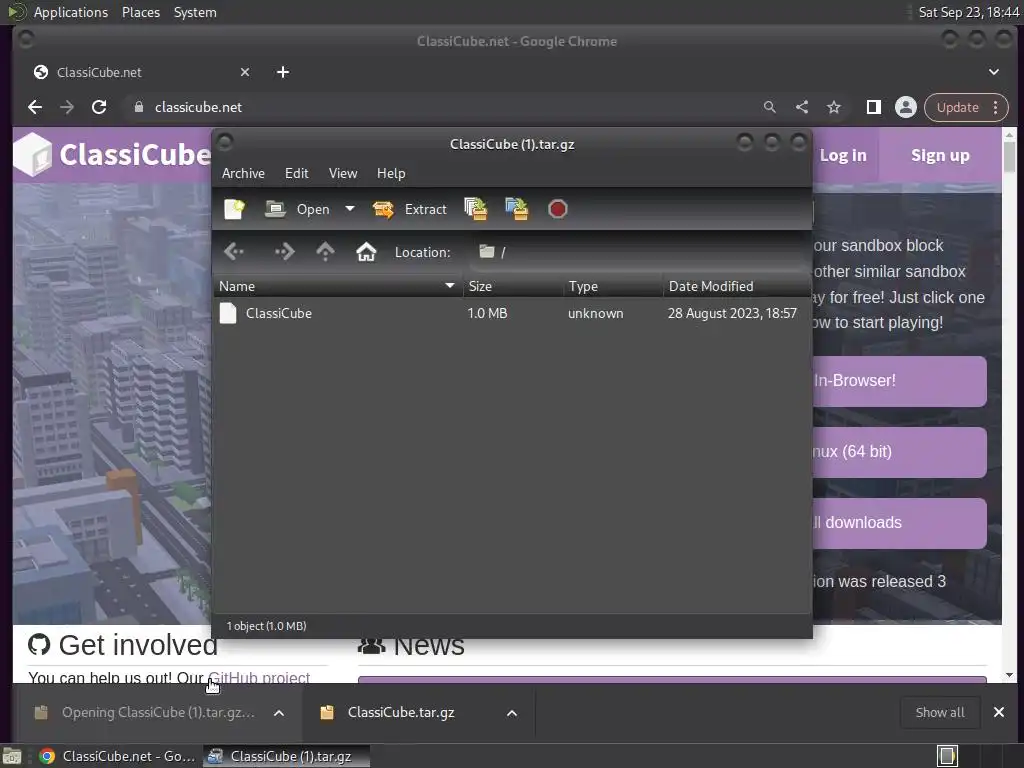Open the Applications menu
This screenshot has height=768, width=1024.
71,12
